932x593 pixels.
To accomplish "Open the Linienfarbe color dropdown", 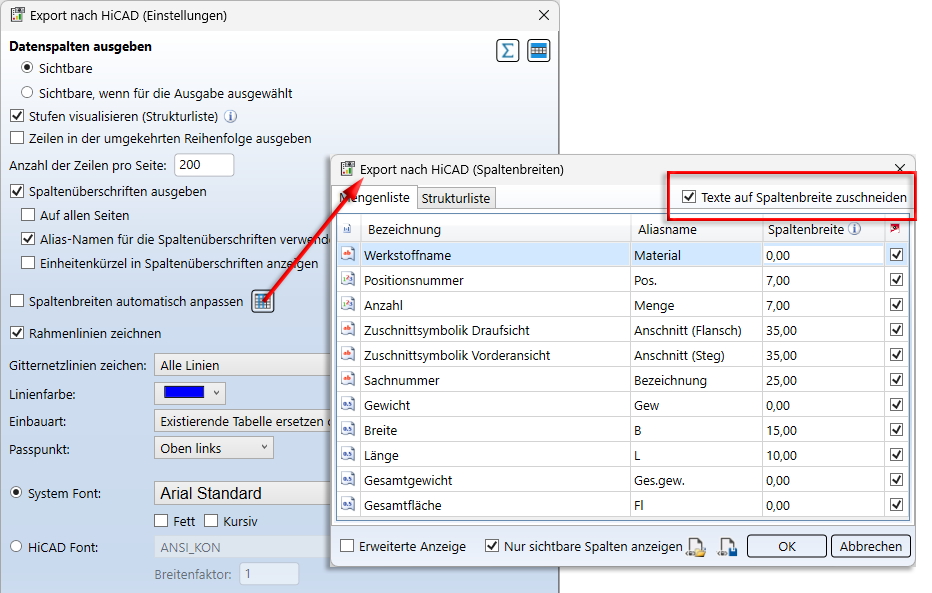I will tap(190, 393).
